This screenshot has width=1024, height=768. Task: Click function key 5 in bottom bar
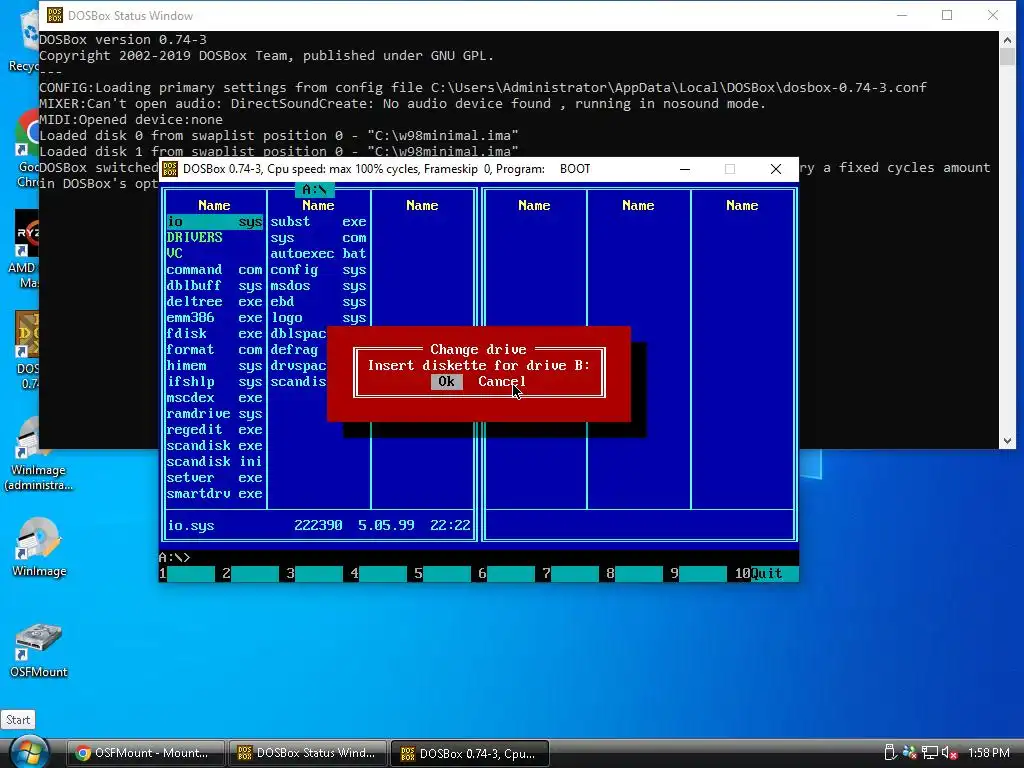coord(442,573)
